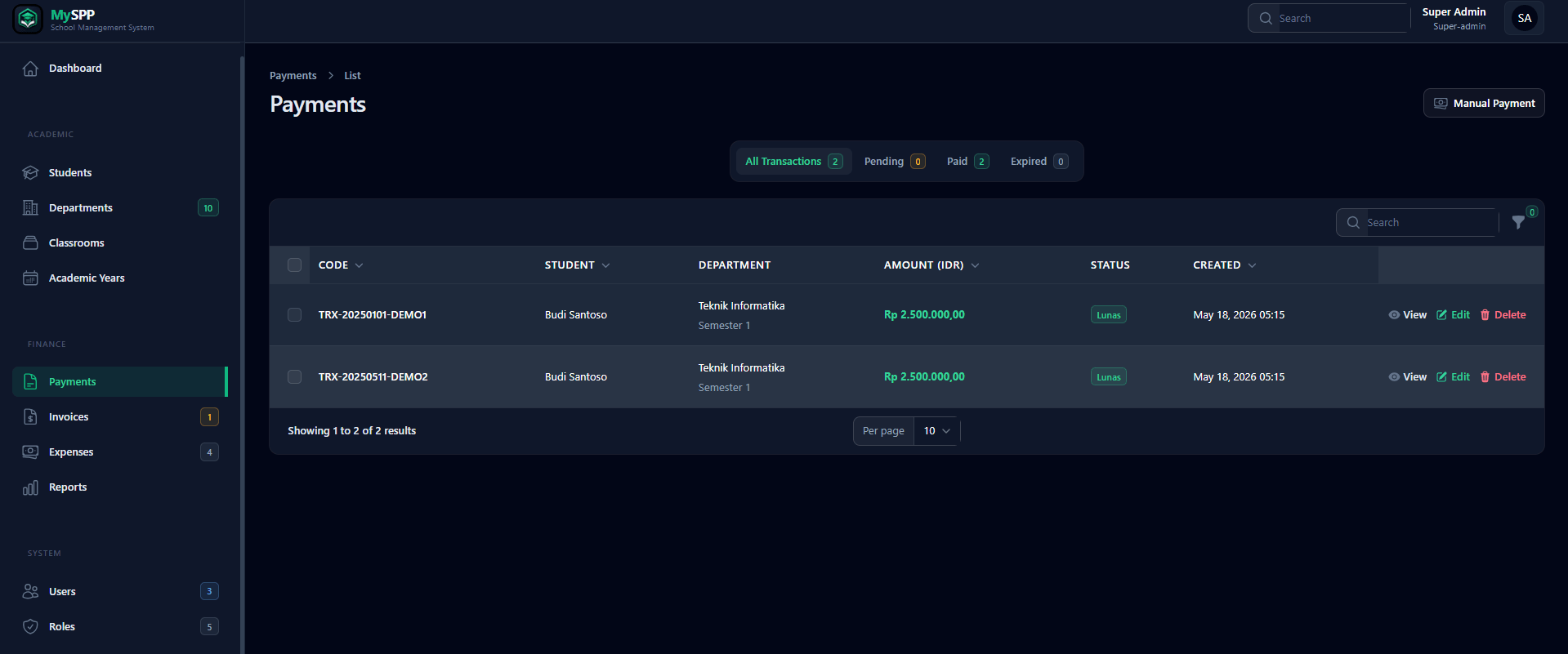Switch to the Pending tab

[895, 162]
